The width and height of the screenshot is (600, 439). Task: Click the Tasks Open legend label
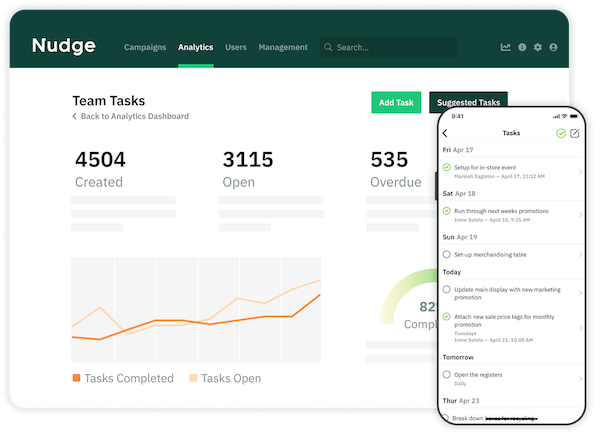click(231, 378)
